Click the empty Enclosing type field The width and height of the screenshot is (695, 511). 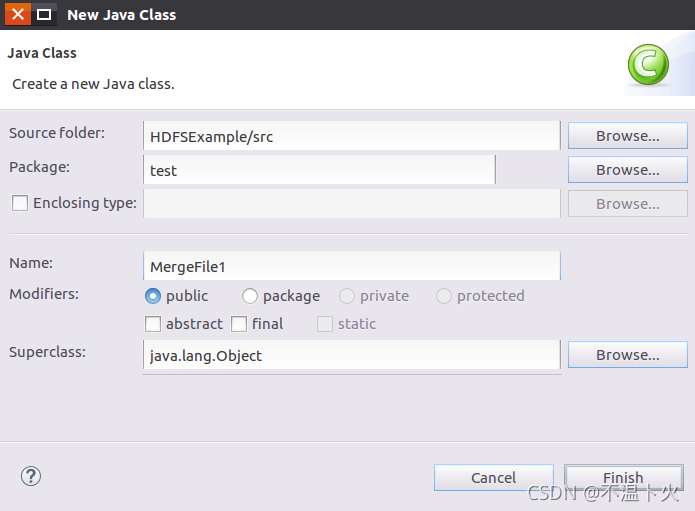(352, 204)
